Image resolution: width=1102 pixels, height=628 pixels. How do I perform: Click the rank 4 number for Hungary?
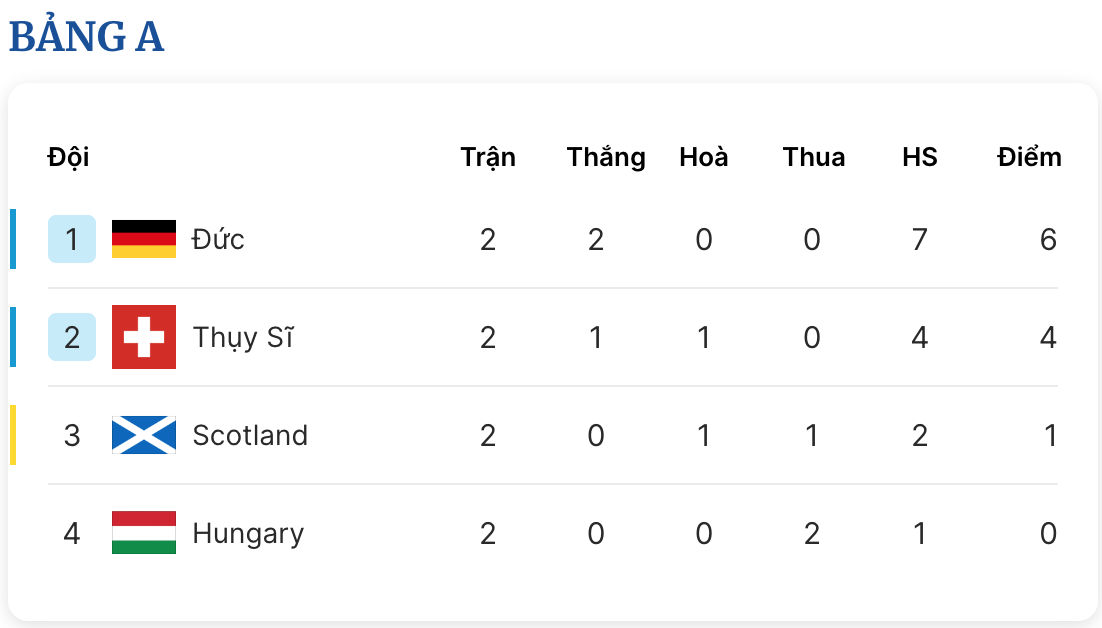pyautogui.click(x=72, y=533)
